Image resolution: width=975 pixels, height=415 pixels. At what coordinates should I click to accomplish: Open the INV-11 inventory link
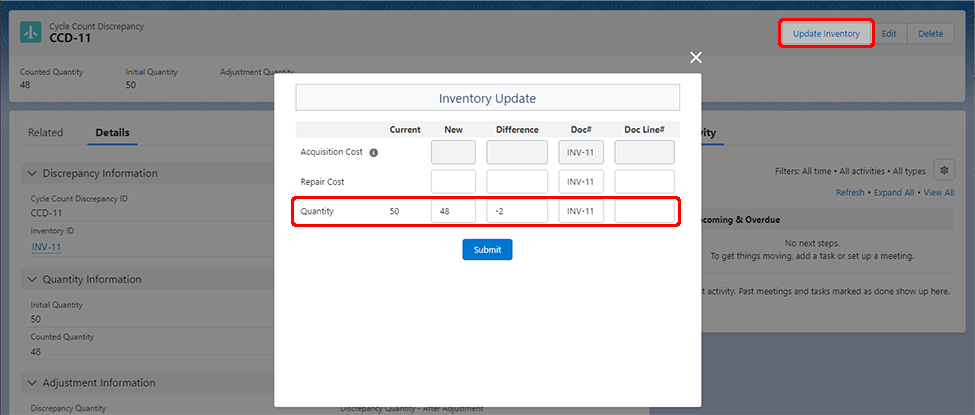click(46, 247)
